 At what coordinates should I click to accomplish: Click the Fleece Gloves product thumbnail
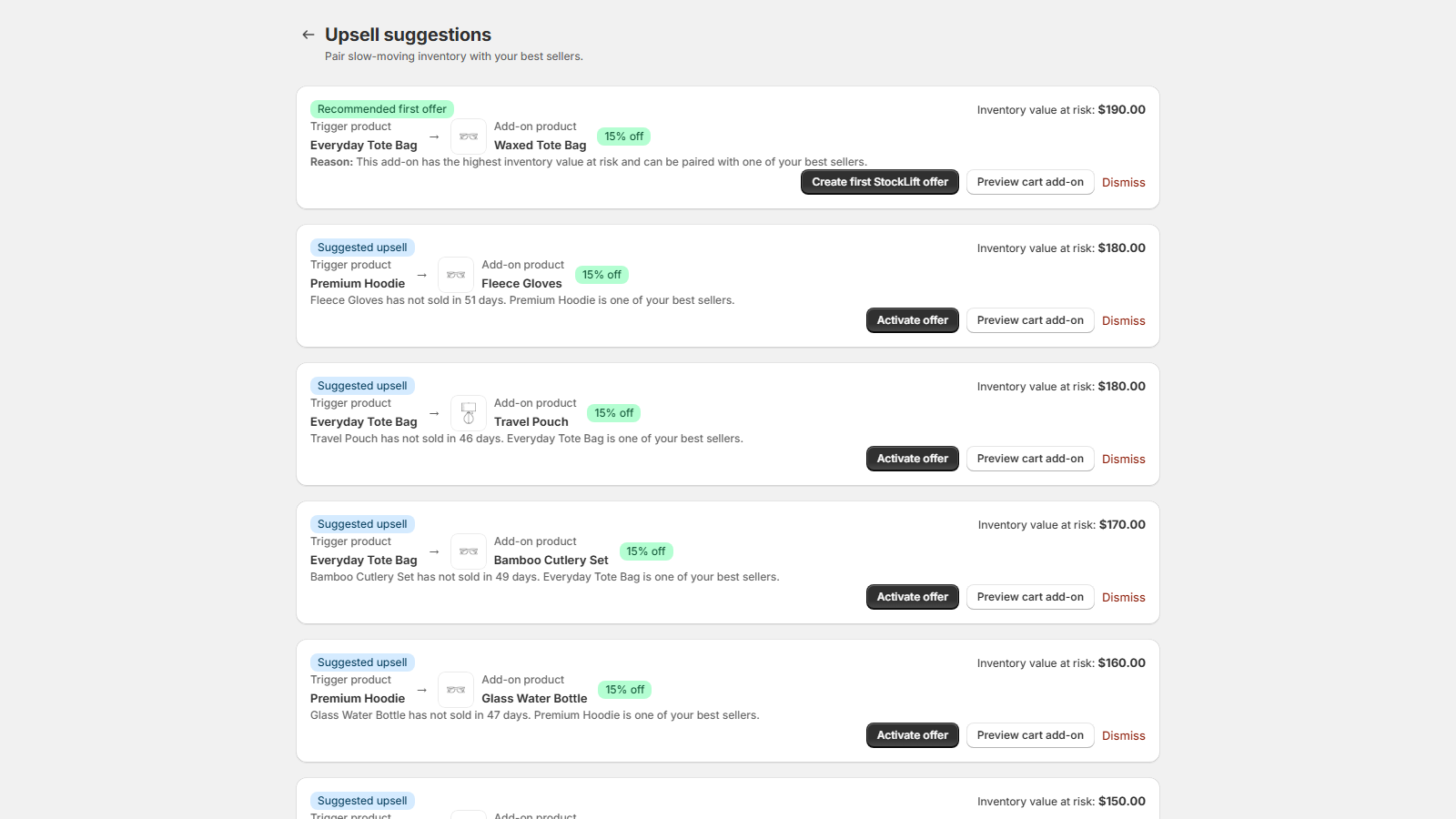(x=456, y=275)
